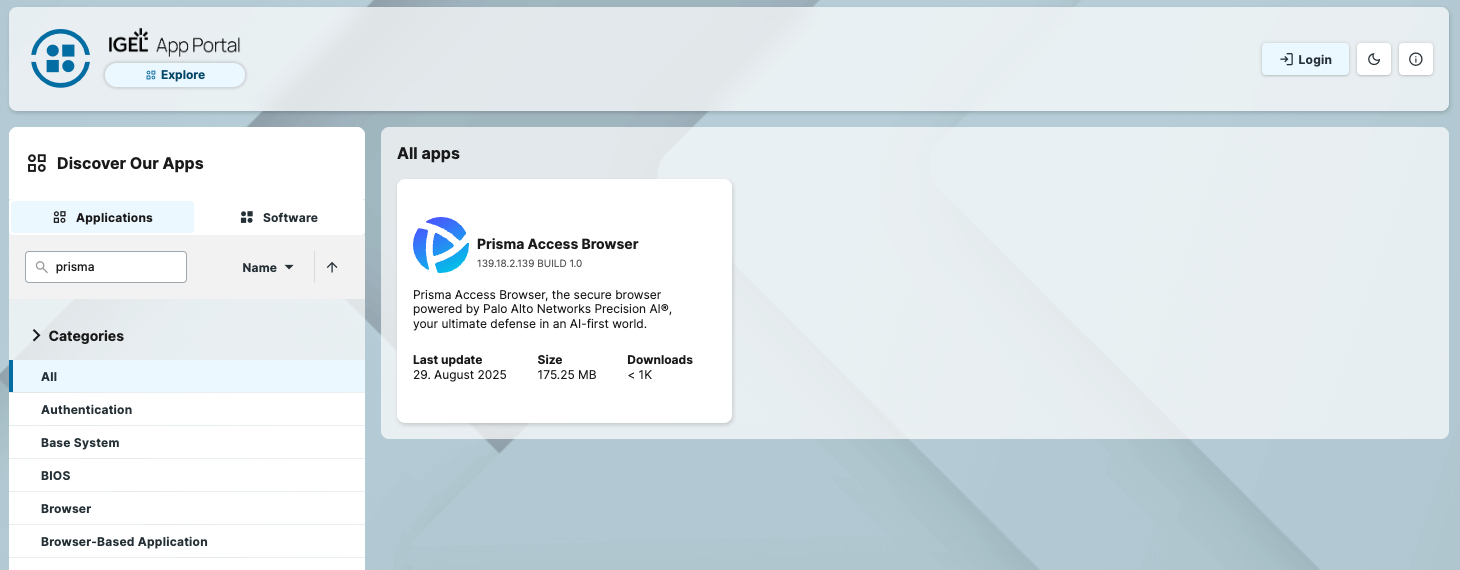
Task: Select the All category
Action: pyautogui.click(x=187, y=377)
